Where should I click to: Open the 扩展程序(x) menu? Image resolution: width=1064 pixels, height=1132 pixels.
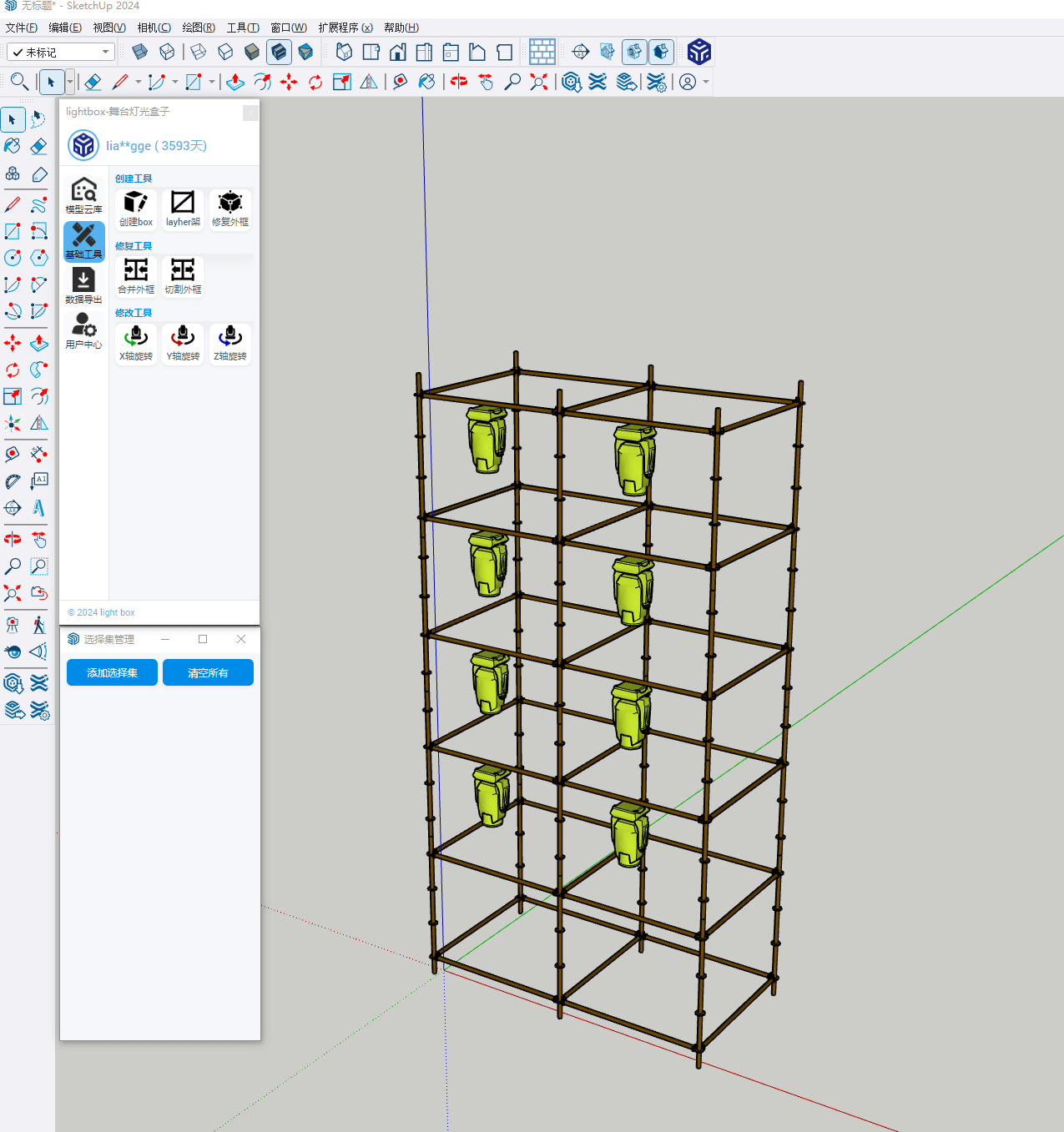(345, 28)
